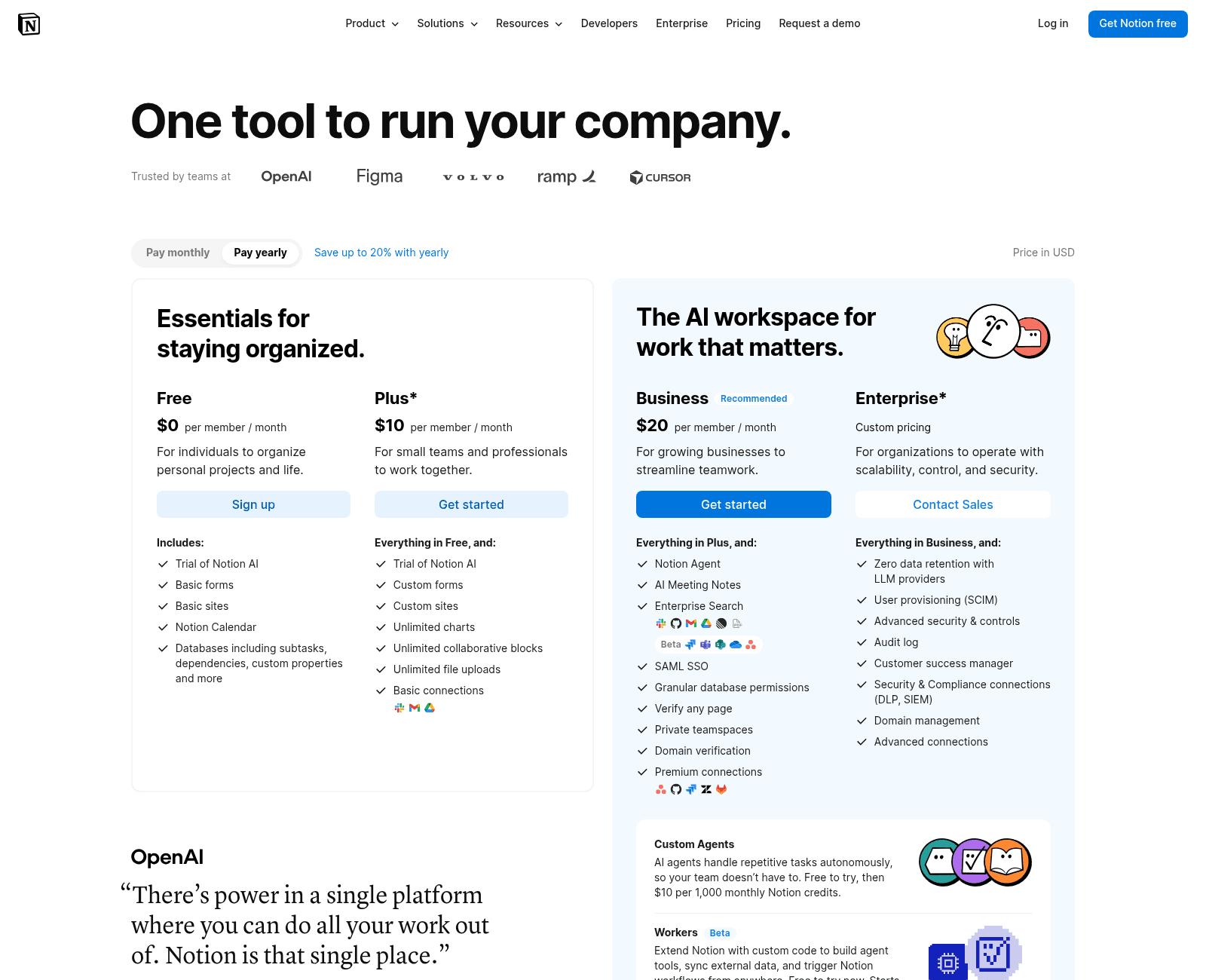1206x980 pixels.
Task: Click 'Unlimited charts' in Plus features
Action: pyautogui.click(x=434, y=627)
